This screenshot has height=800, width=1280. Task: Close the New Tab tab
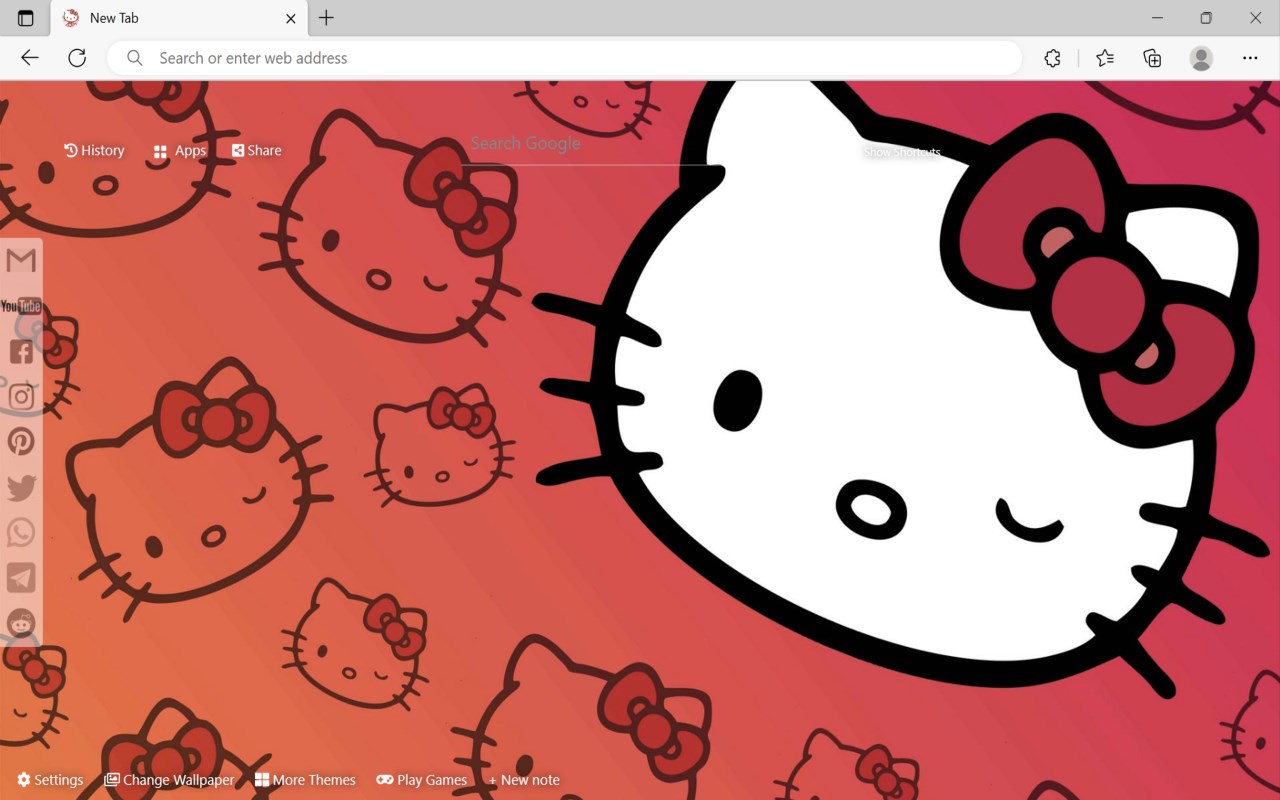(x=291, y=18)
